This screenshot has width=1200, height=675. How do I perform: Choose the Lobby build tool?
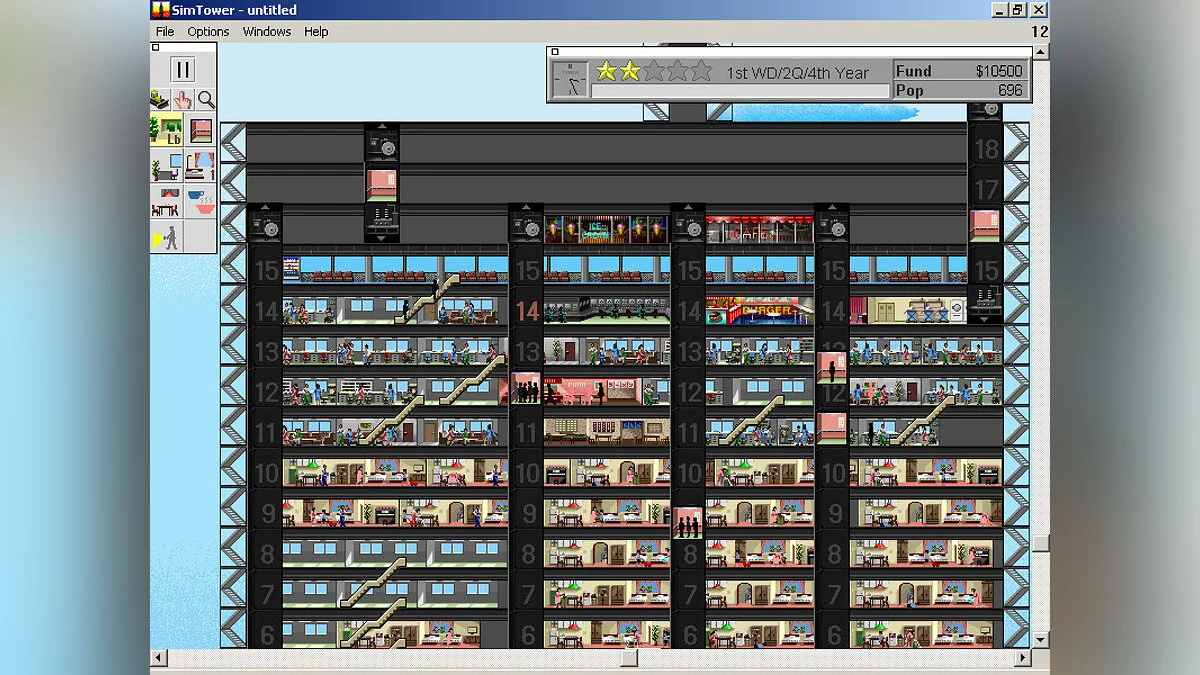tap(166, 130)
